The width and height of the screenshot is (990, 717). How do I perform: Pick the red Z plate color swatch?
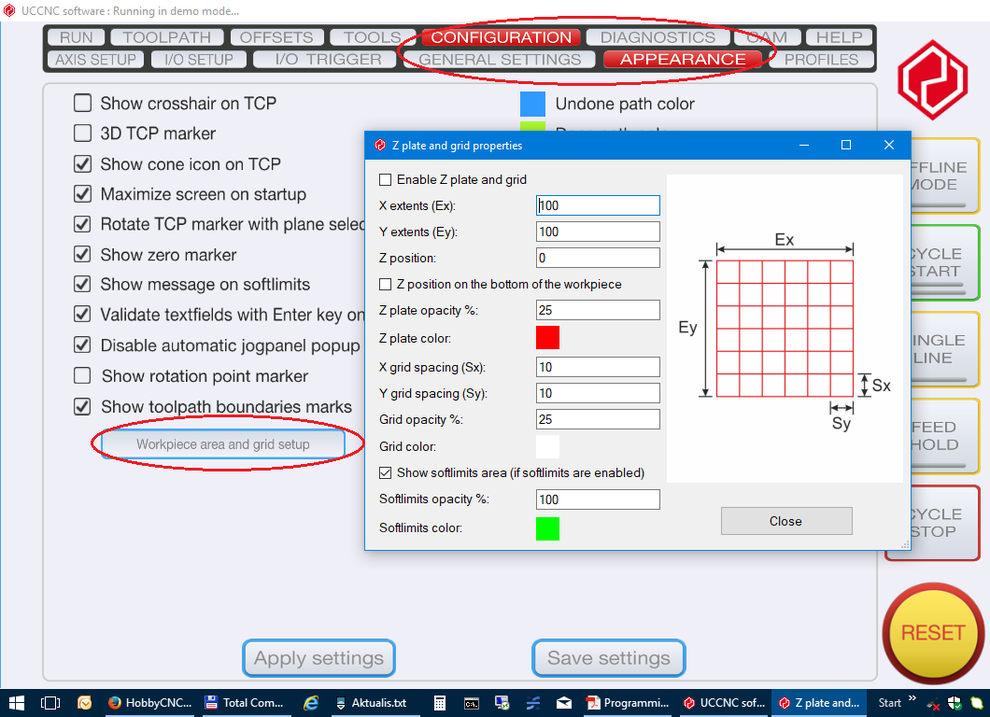(547, 337)
